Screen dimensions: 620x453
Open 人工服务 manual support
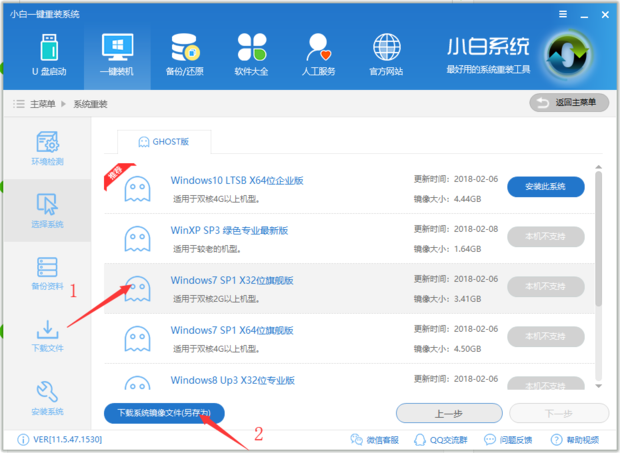[x=319, y=55]
